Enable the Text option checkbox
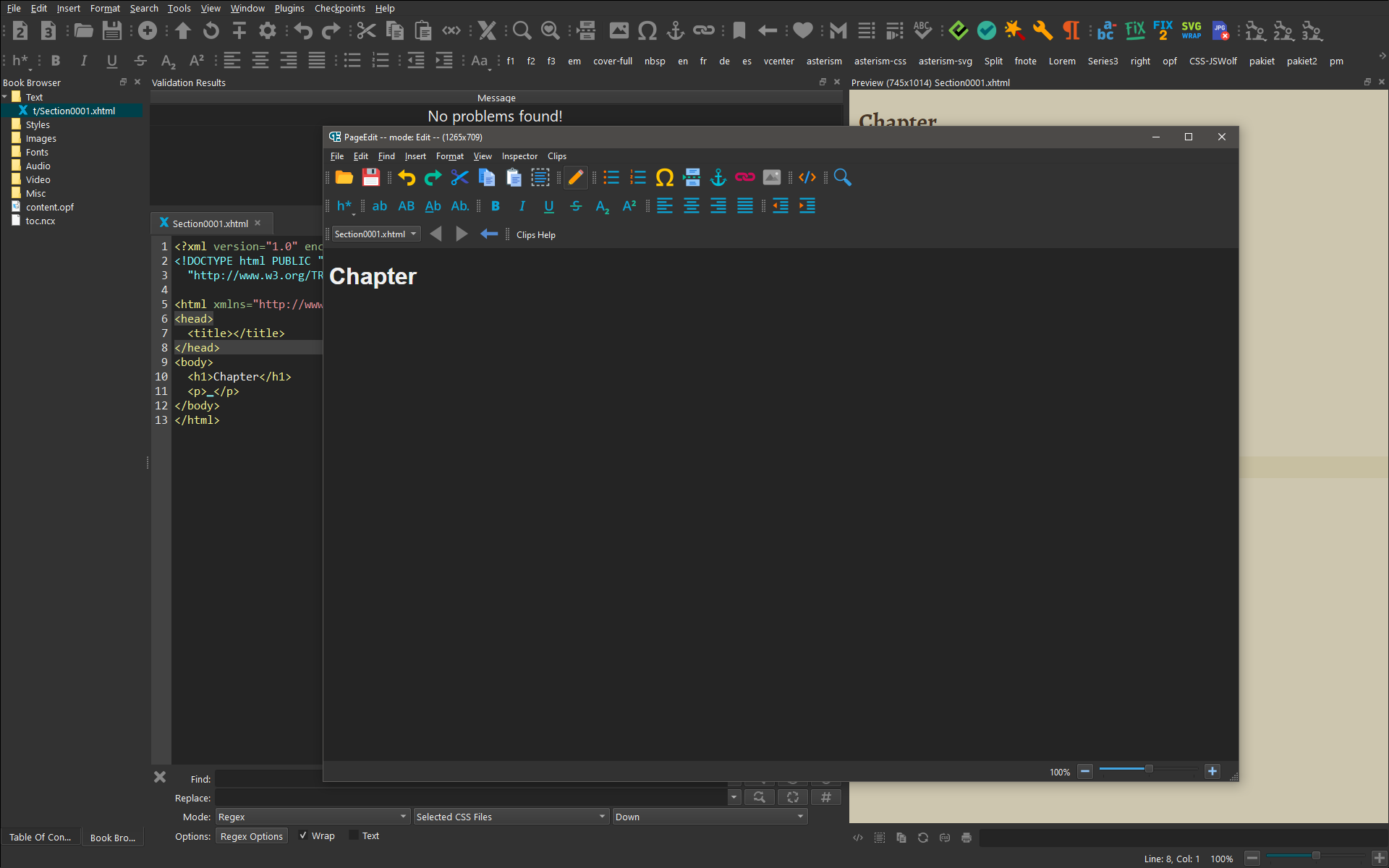The height and width of the screenshot is (868, 1389). point(354,835)
